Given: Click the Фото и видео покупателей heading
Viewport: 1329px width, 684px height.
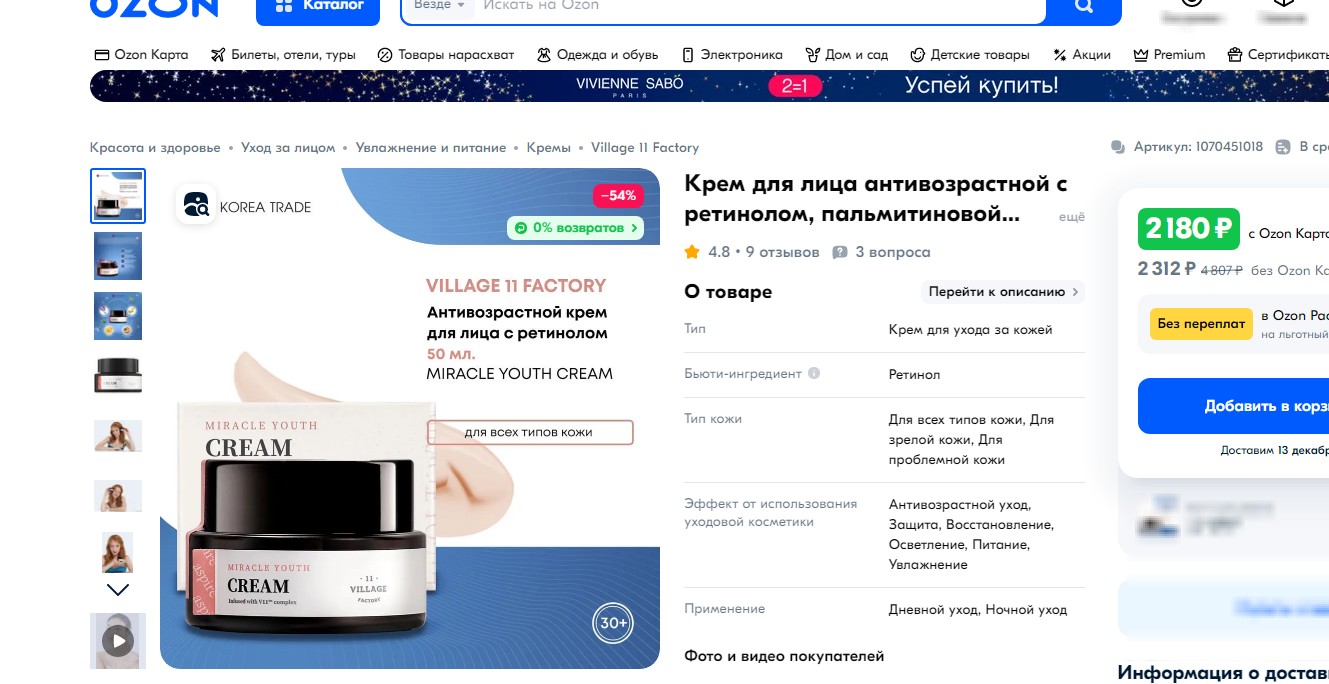Looking at the screenshot, I should 784,656.
